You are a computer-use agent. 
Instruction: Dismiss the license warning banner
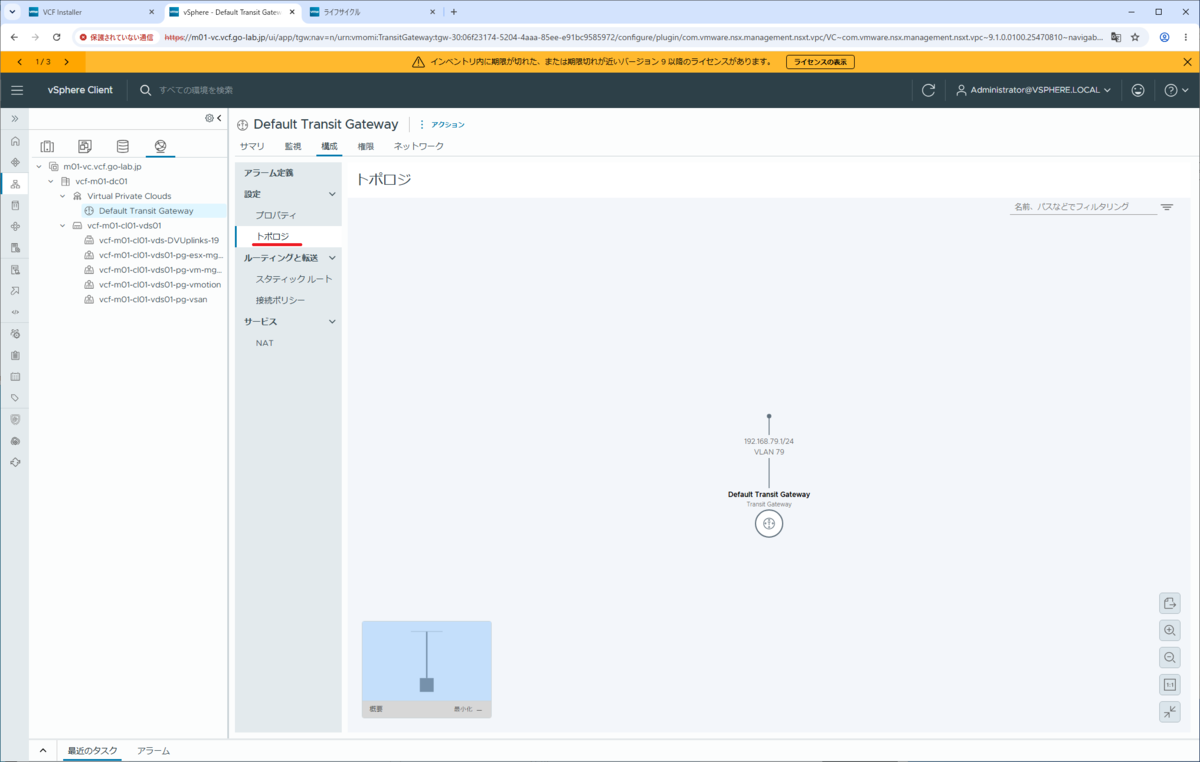click(x=1187, y=62)
